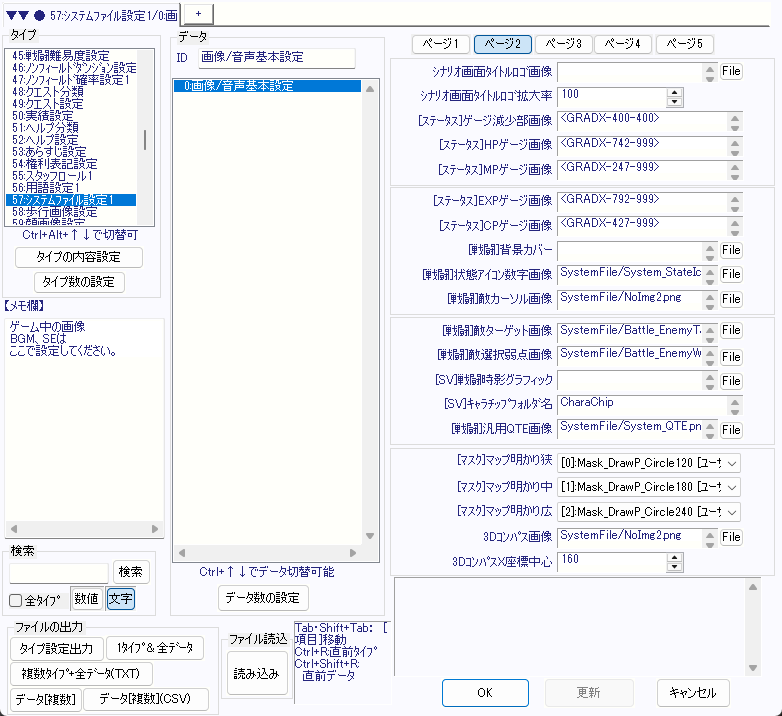
Task: Open the [マスク]マップ明かり狭 dropdown
Action: [x=733, y=462]
